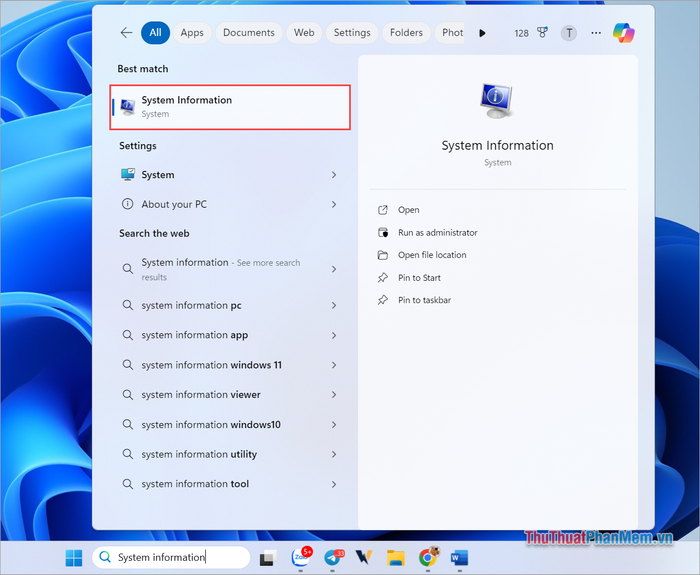Switch to the Settings filter tab
This screenshot has width=700, height=575.
pos(352,33)
